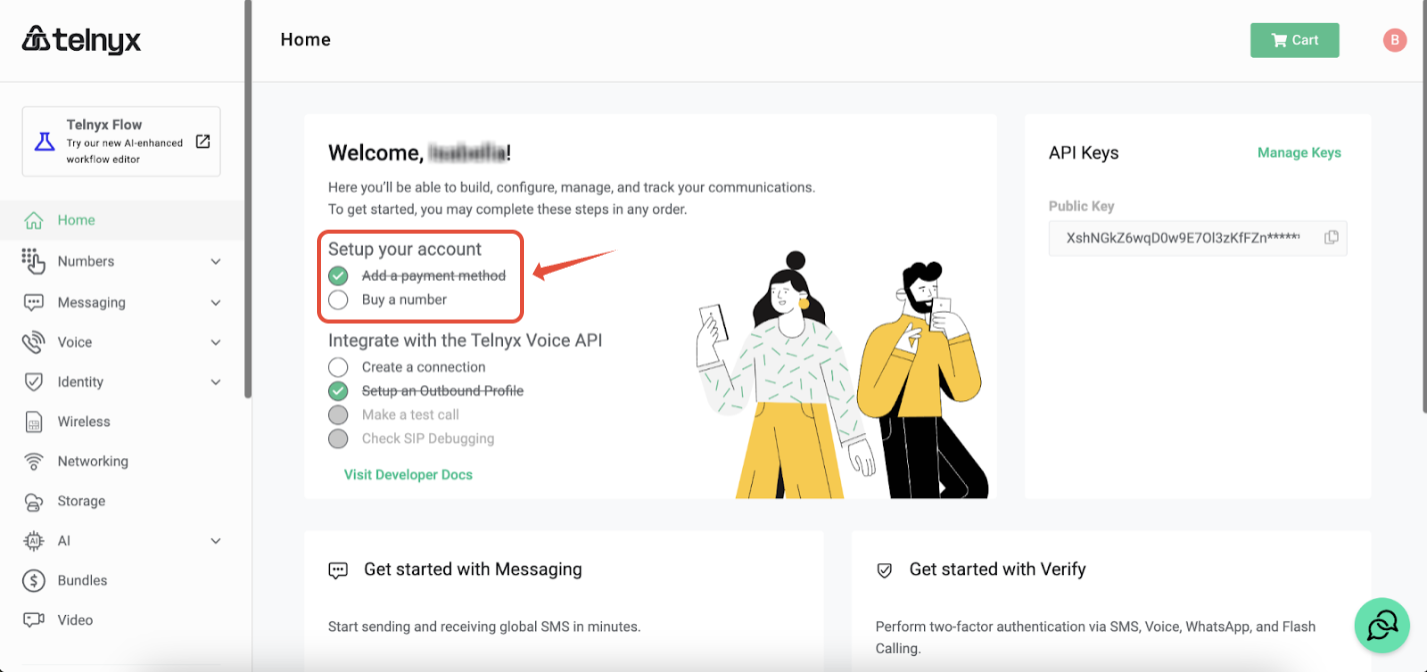
Task: Click the Public Key field
Action: coord(1198,238)
